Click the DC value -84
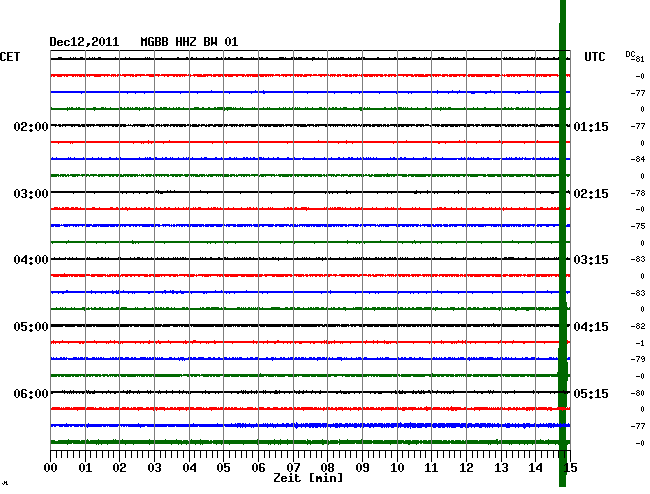This screenshot has height=494, width=650. [638, 159]
